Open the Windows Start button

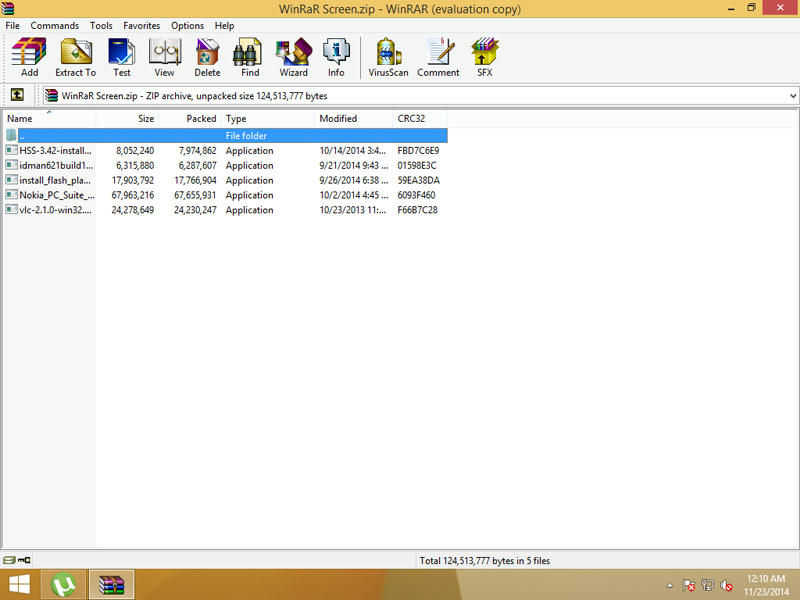pos(19,585)
